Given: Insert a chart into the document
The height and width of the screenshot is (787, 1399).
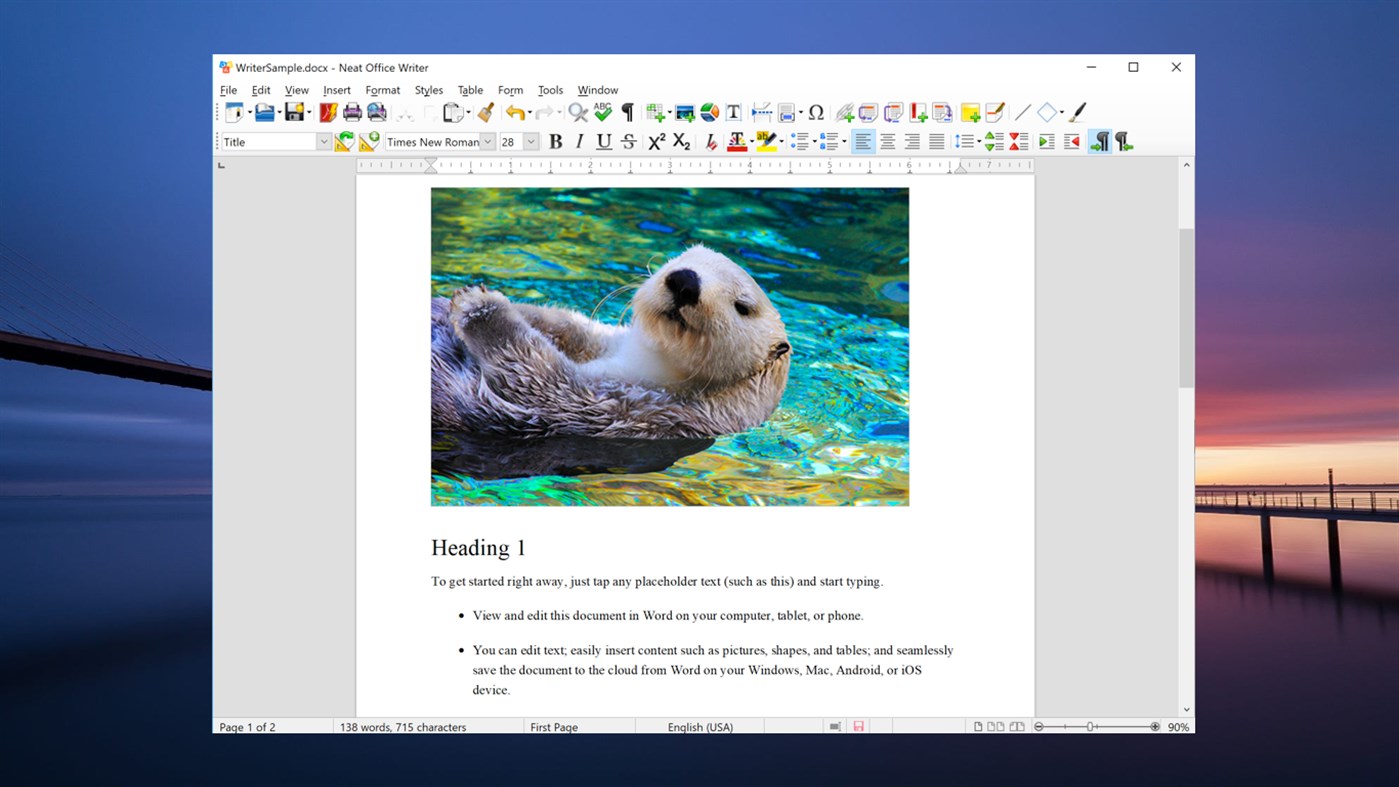Looking at the screenshot, I should coord(710,112).
